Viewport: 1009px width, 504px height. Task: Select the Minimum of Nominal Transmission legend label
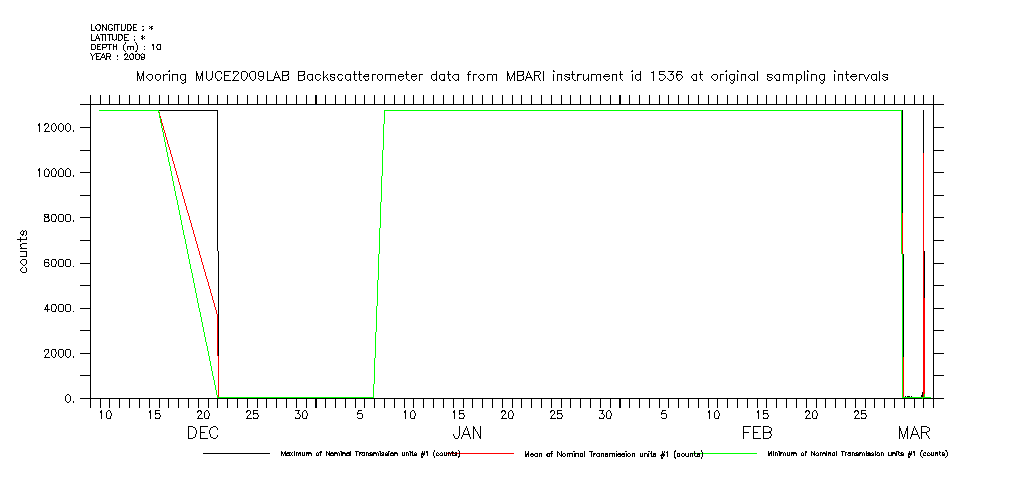[857, 454]
